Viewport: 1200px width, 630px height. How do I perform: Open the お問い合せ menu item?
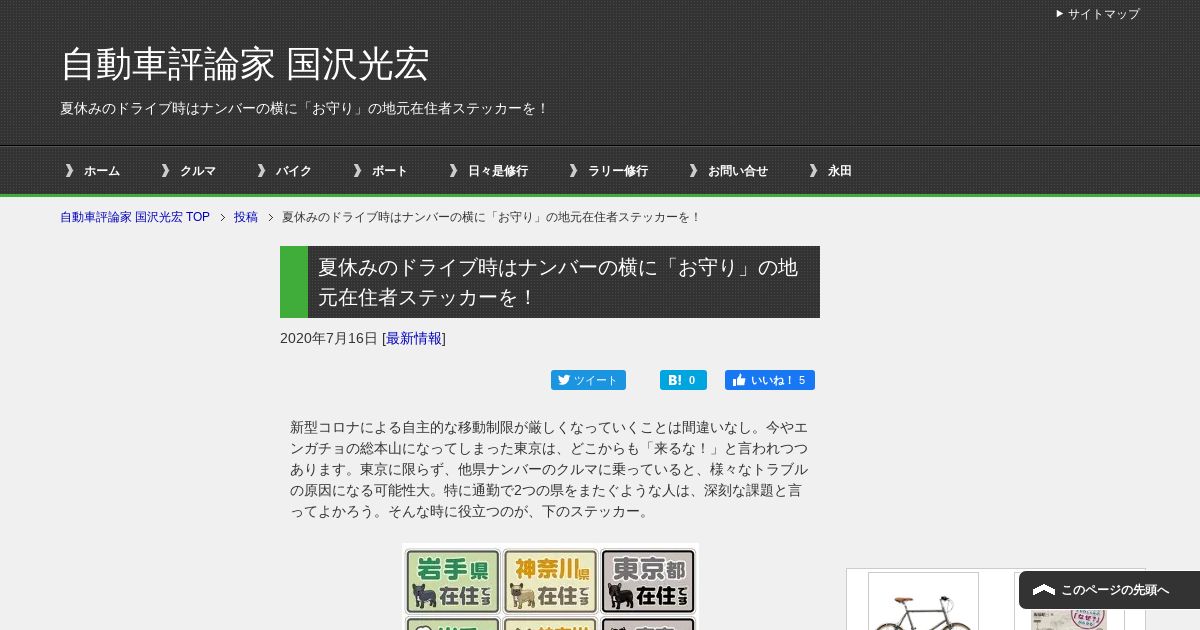click(738, 171)
